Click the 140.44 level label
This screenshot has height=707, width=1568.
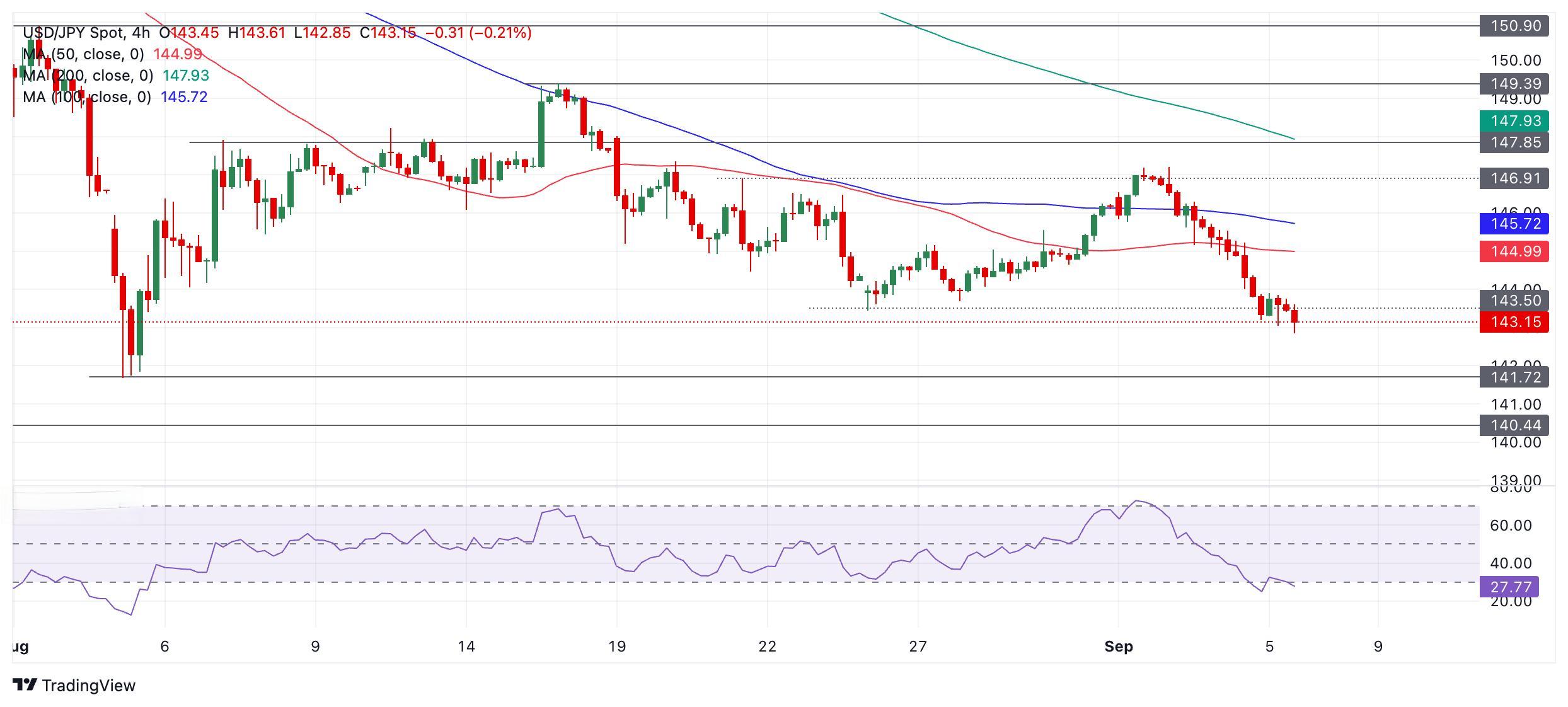tap(1514, 425)
